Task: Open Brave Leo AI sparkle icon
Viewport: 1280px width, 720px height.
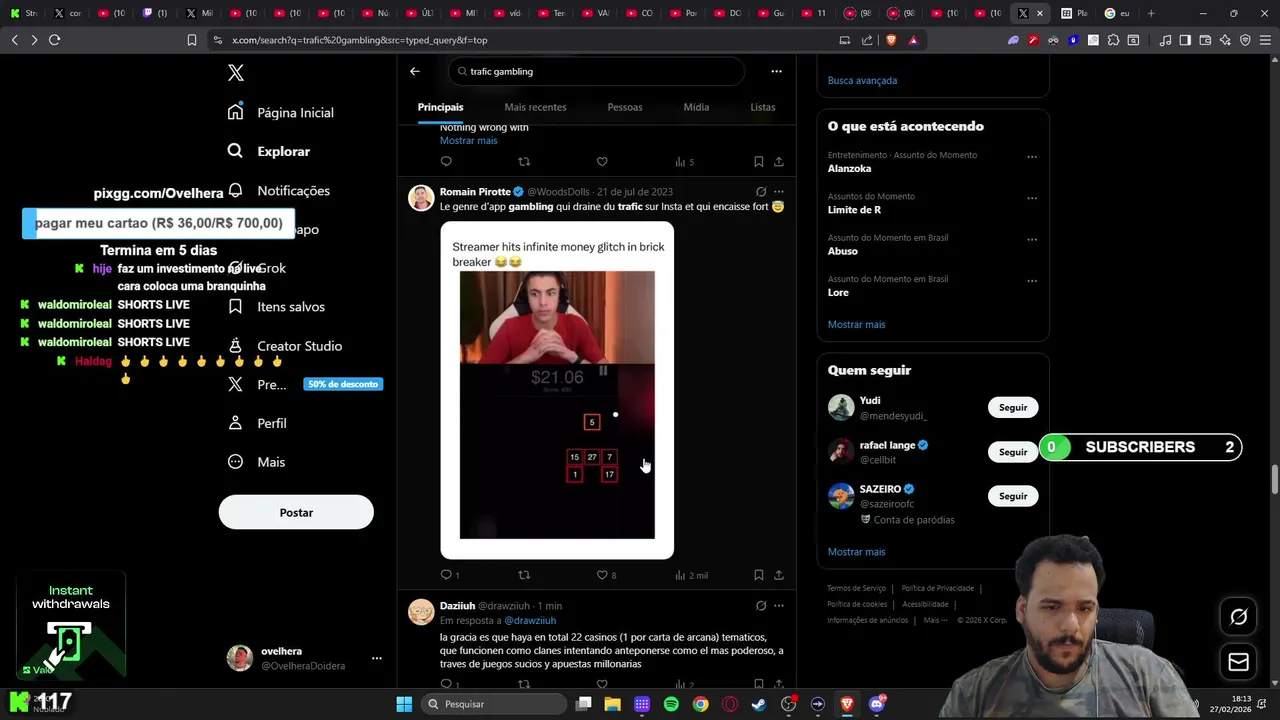Action: (1225, 40)
